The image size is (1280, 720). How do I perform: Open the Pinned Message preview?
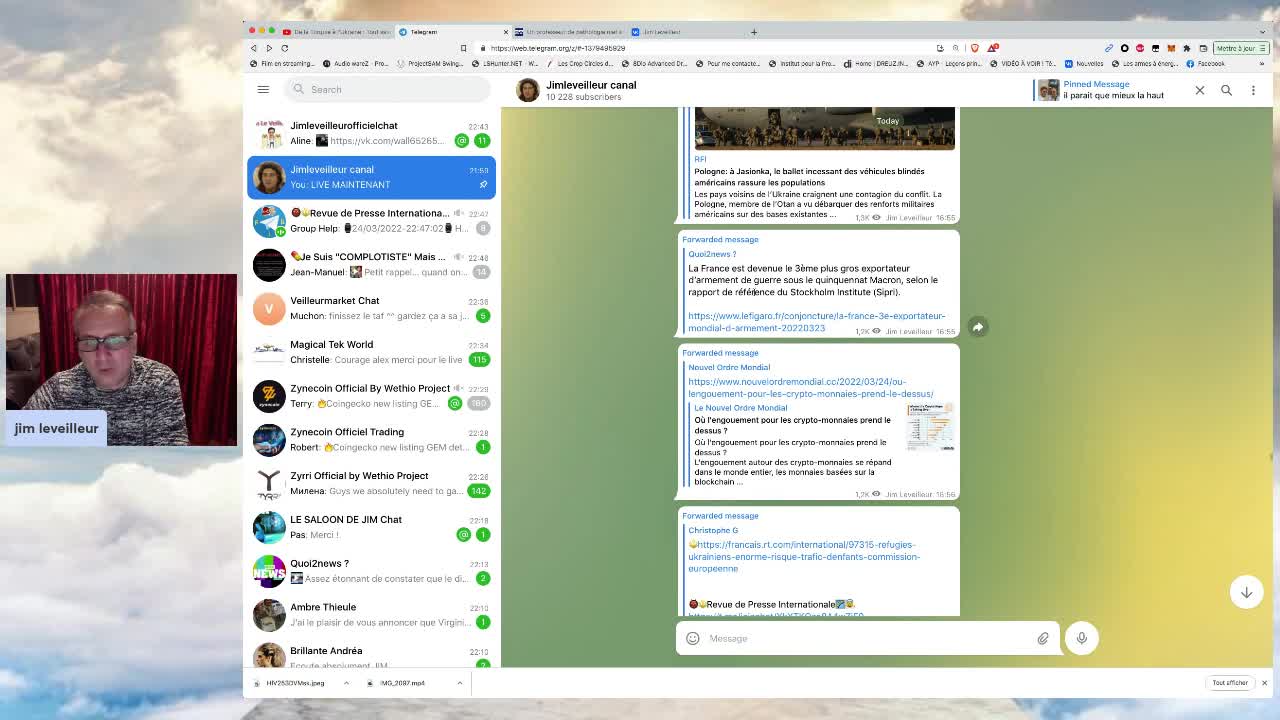pos(1101,90)
